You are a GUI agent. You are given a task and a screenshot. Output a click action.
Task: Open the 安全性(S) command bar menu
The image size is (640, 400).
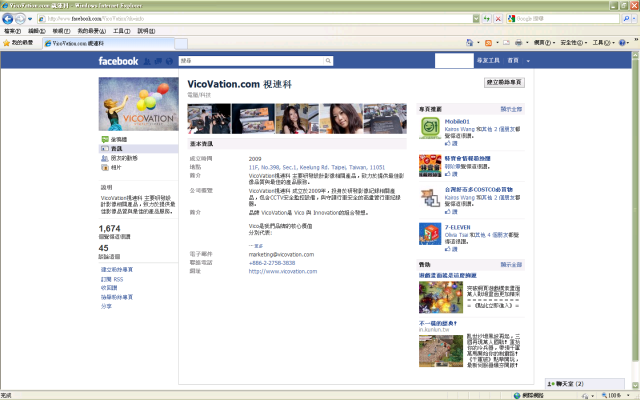coord(574,42)
